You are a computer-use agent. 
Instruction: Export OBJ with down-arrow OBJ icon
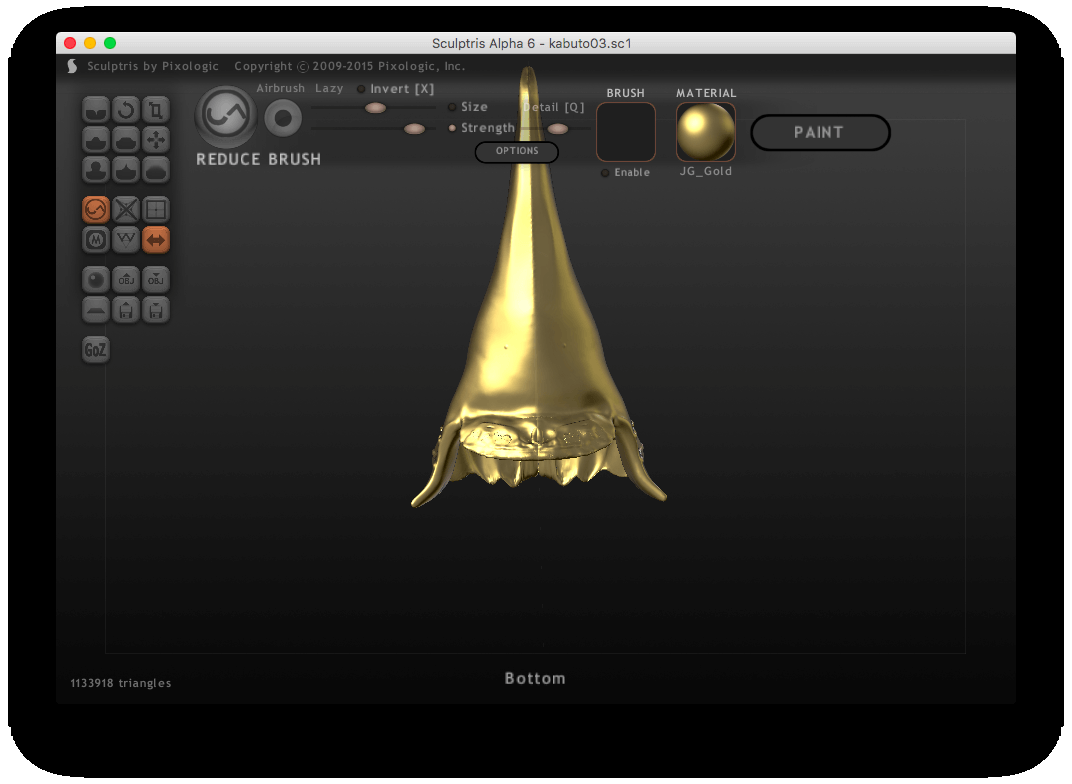pyautogui.click(x=156, y=280)
